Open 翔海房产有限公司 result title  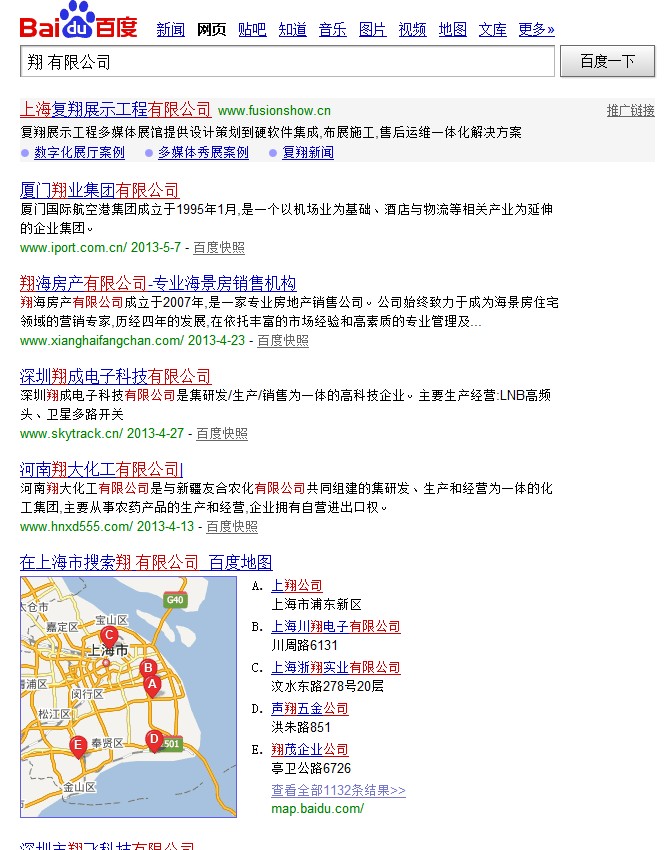158,283
